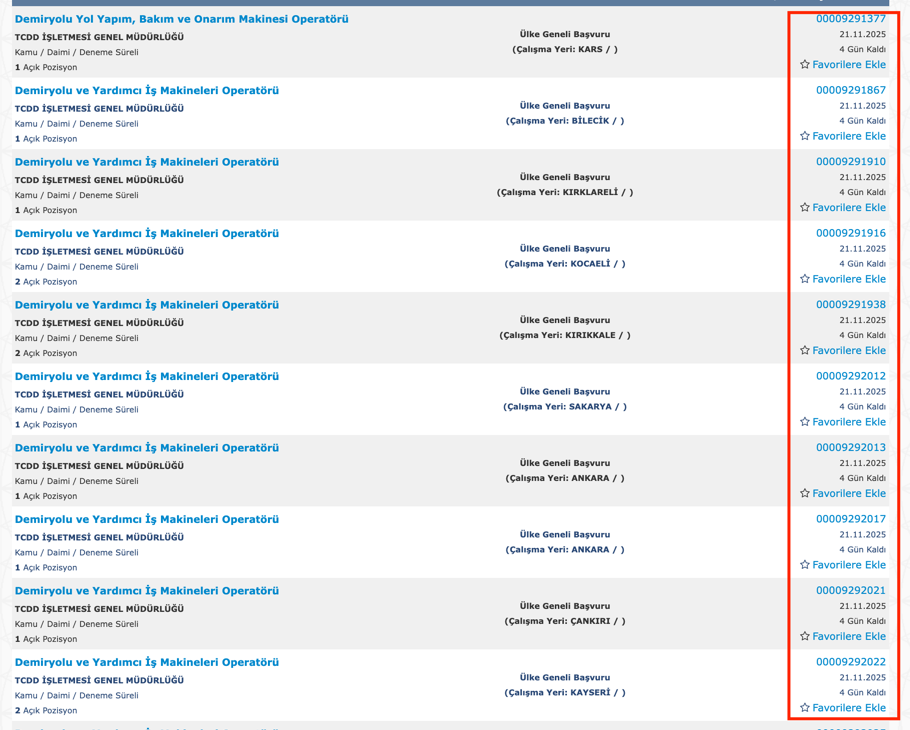
Task: Favorite the ÇANKIRI listing 00009292021 star
Action: 805,637
